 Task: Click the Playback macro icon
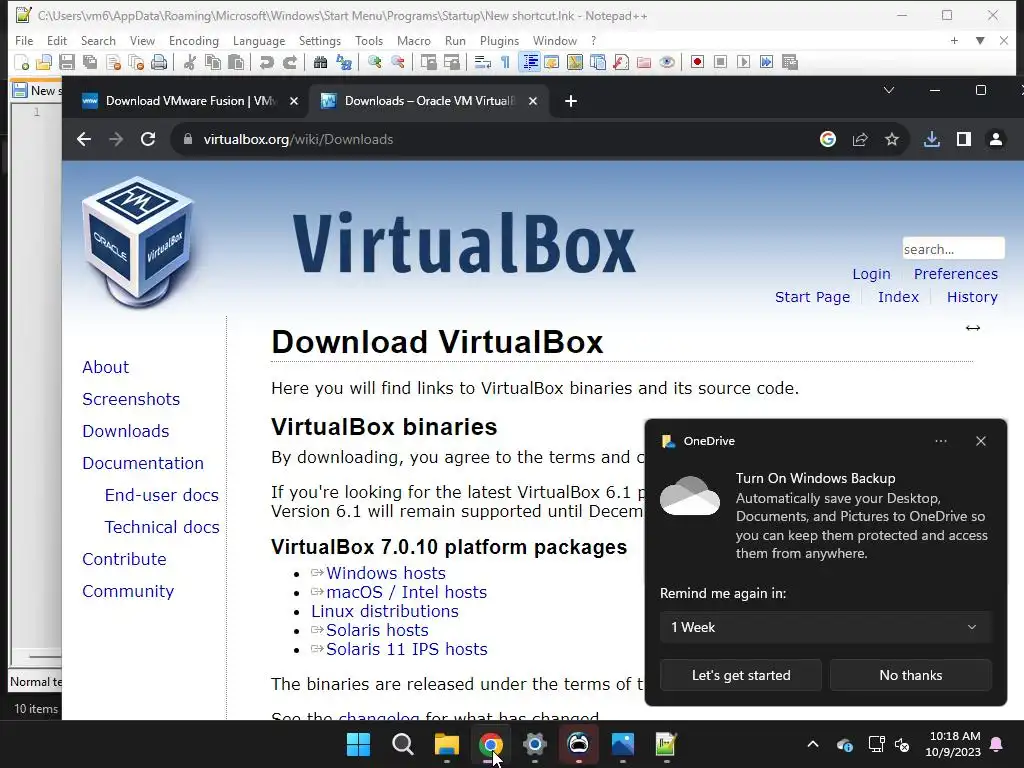[743, 62]
